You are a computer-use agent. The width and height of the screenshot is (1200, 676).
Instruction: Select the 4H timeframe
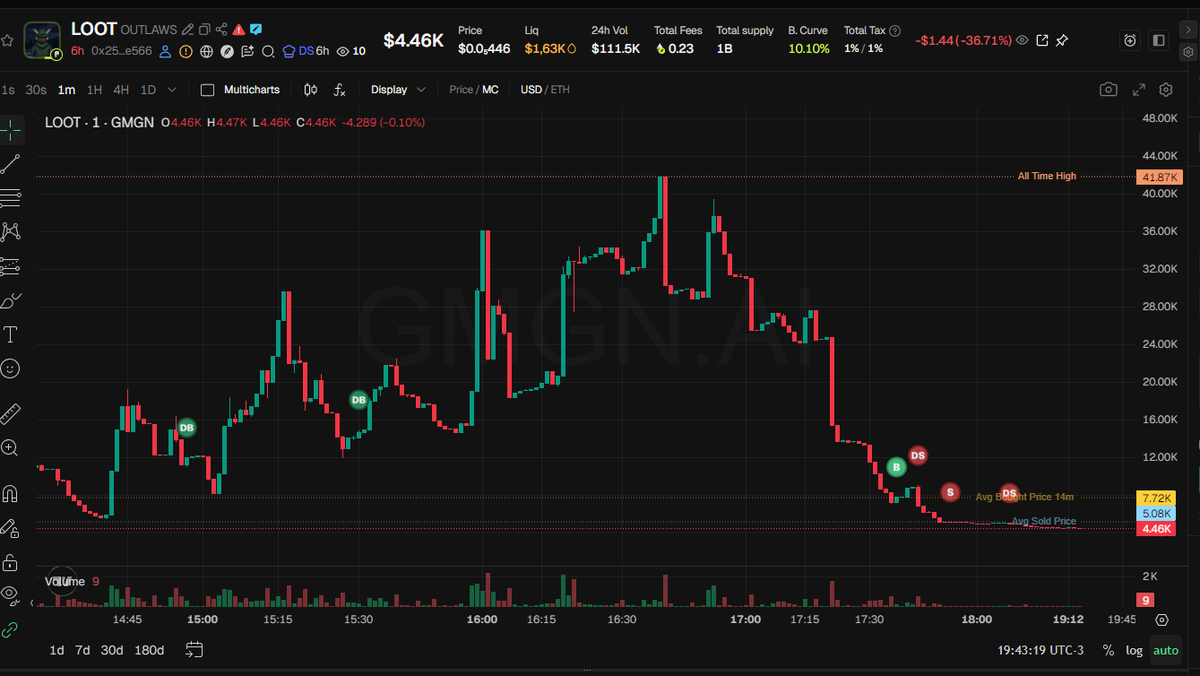[121, 90]
